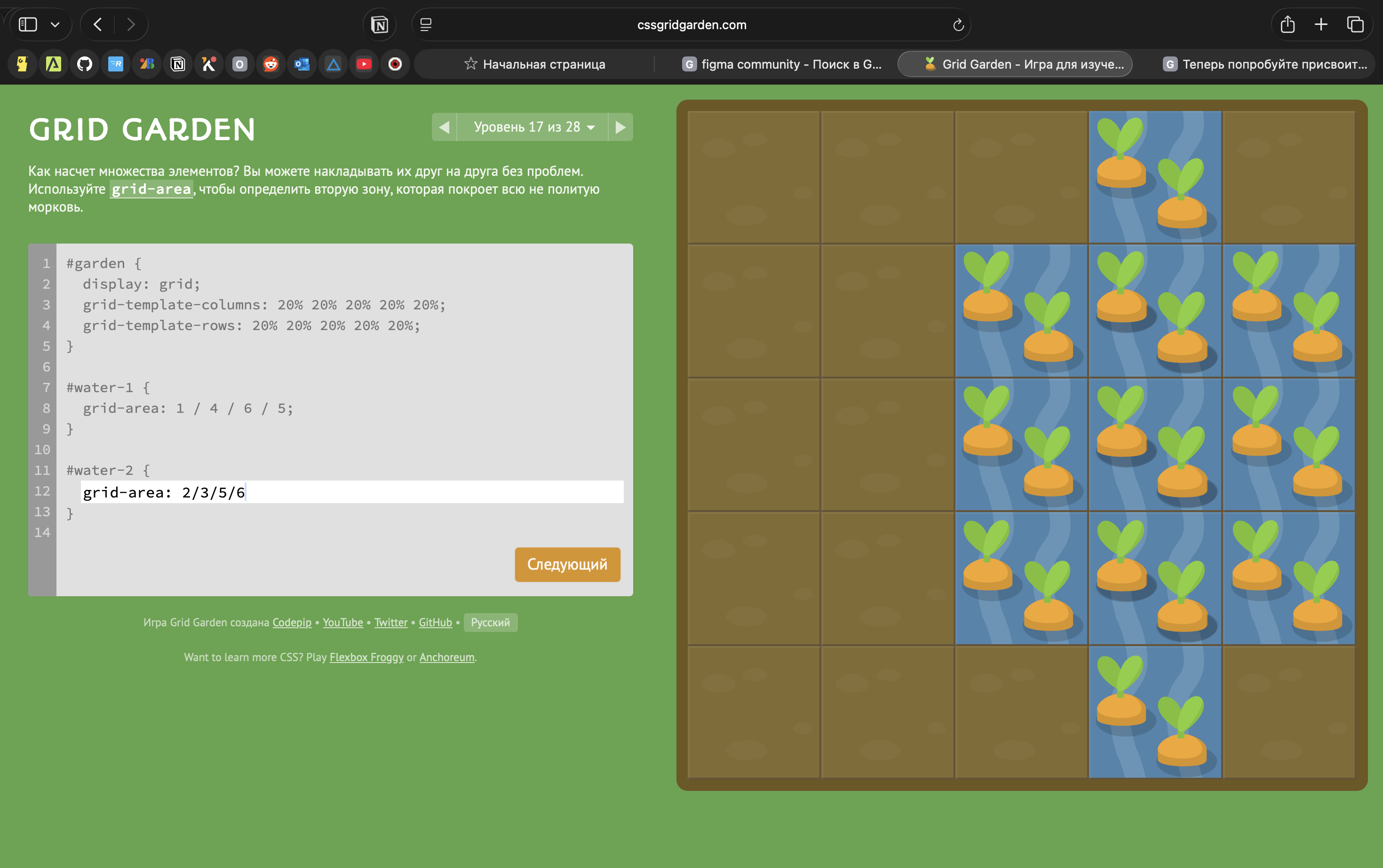Open the GitHub pinned tab

coord(84,64)
